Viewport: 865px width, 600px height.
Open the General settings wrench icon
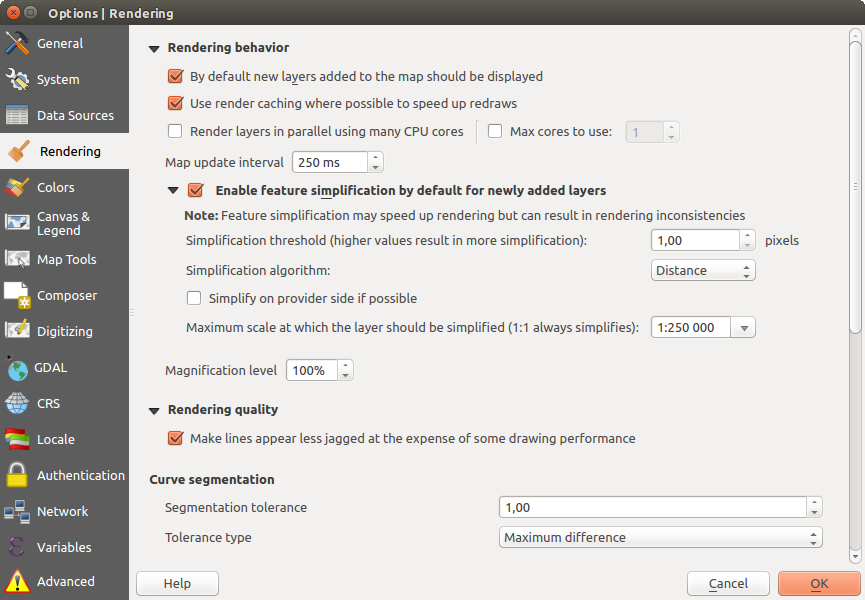pyautogui.click(x=18, y=44)
